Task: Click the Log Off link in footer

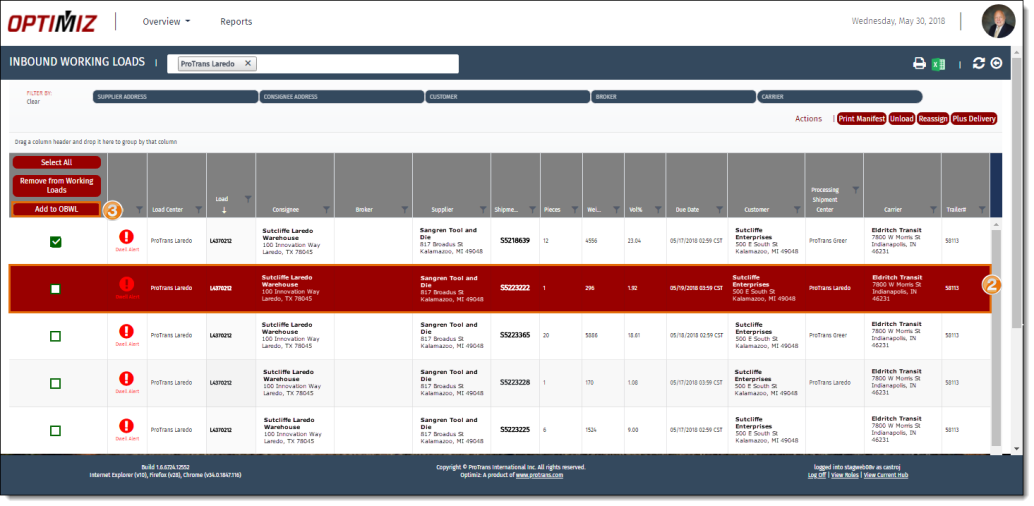Action: point(816,475)
